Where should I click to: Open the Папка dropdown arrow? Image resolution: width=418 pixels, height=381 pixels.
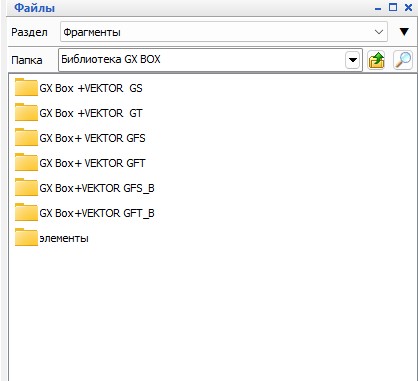pyautogui.click(x=353, y=60)
